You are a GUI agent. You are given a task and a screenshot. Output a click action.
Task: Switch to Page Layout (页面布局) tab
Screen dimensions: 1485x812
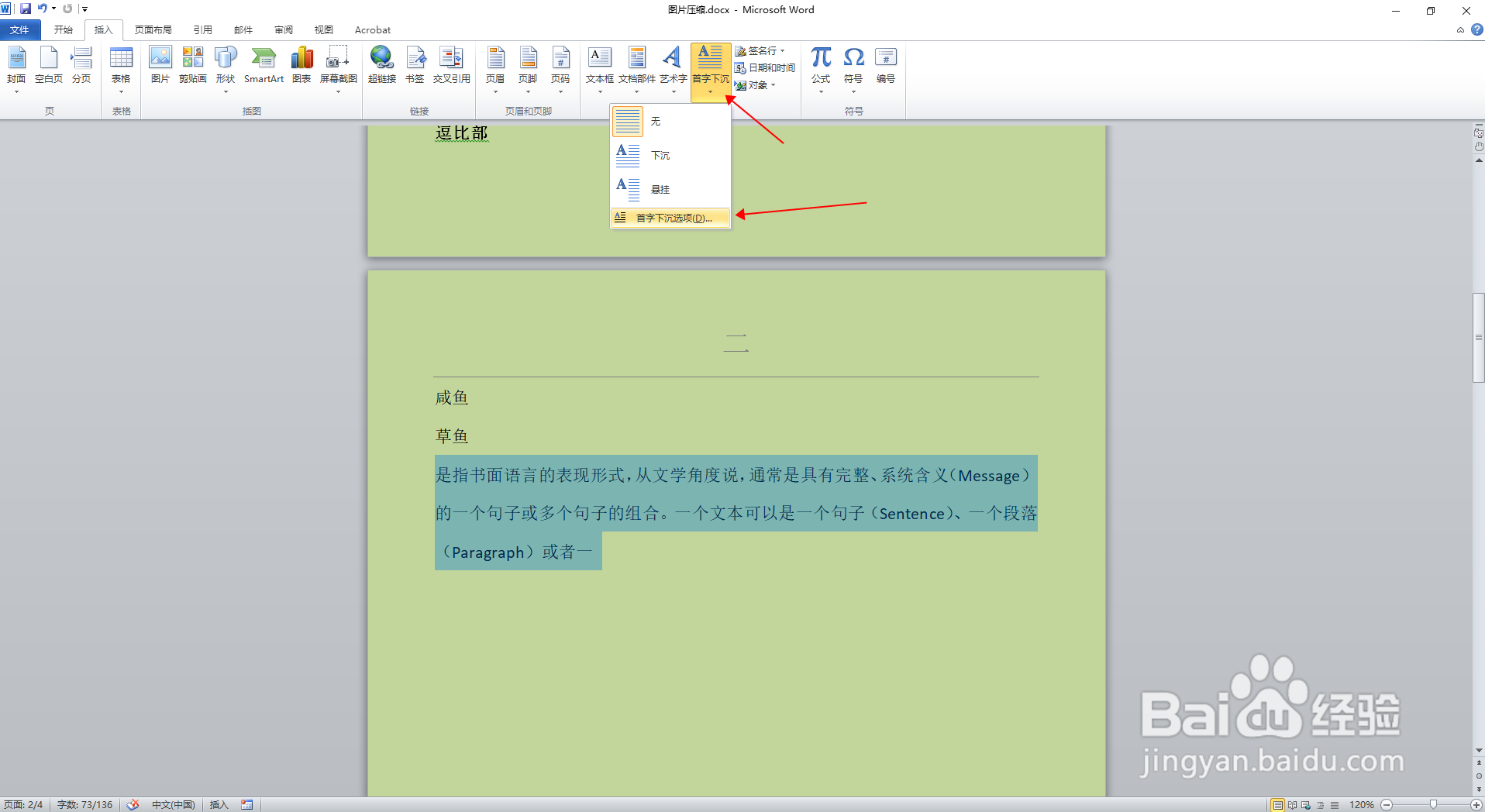[x=153, y=29]
